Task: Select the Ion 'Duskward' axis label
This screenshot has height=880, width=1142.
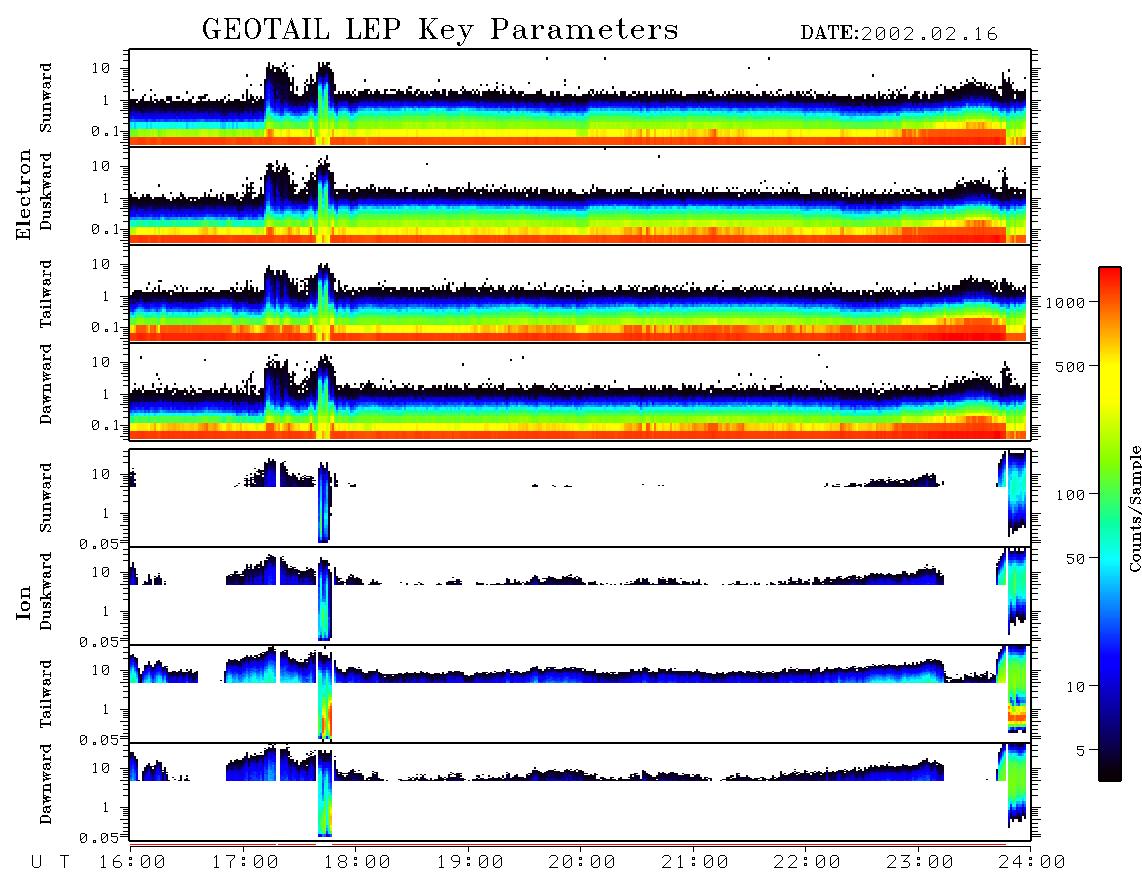Action: point(46,591)
